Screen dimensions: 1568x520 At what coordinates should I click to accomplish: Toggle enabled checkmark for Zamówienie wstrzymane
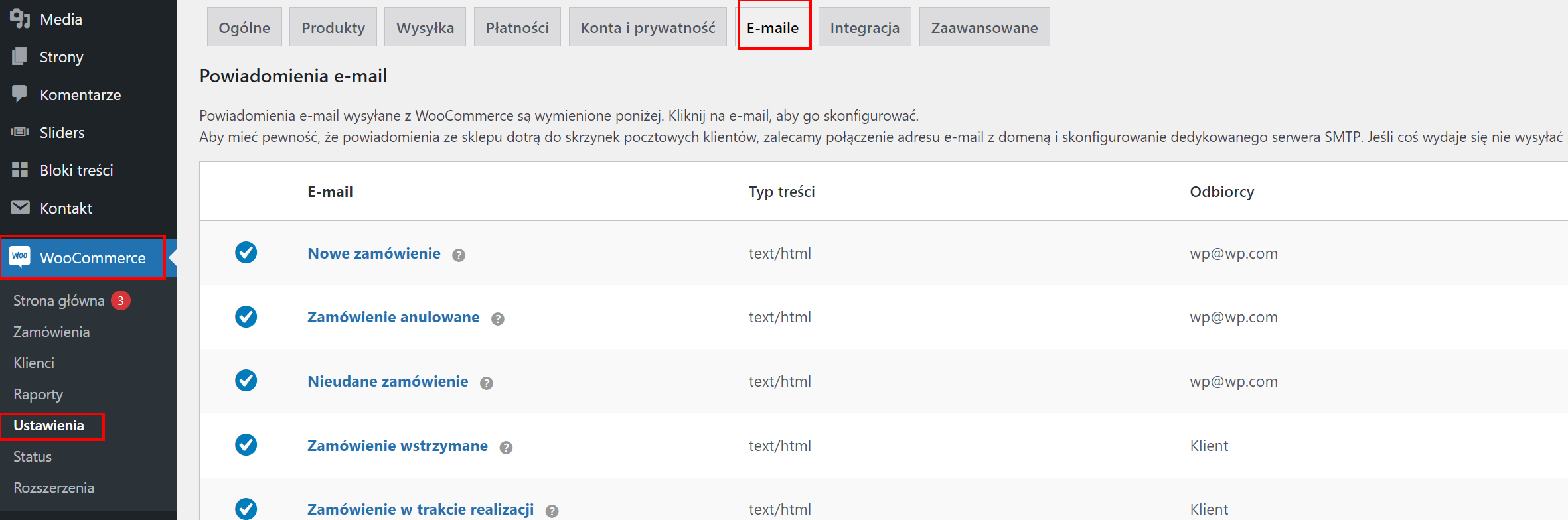(x=246, y=445)
